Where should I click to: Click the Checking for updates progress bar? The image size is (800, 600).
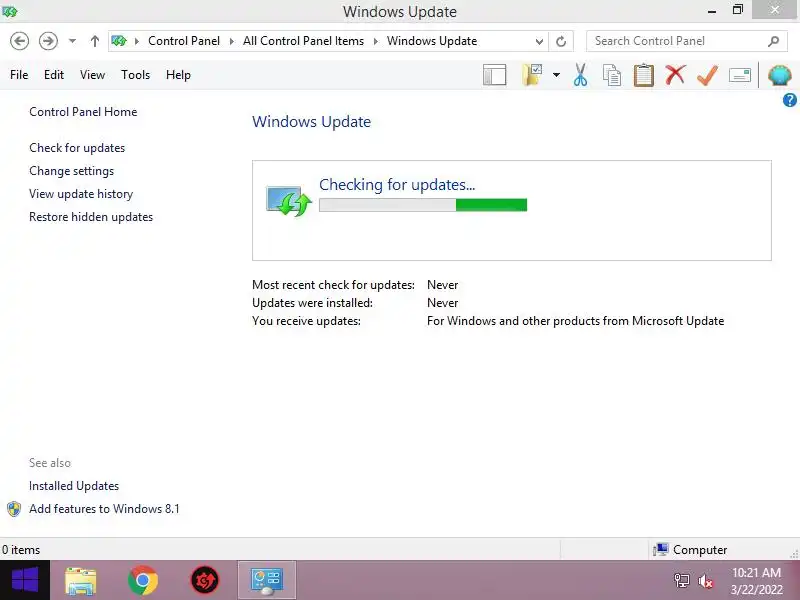coord(423,205)
